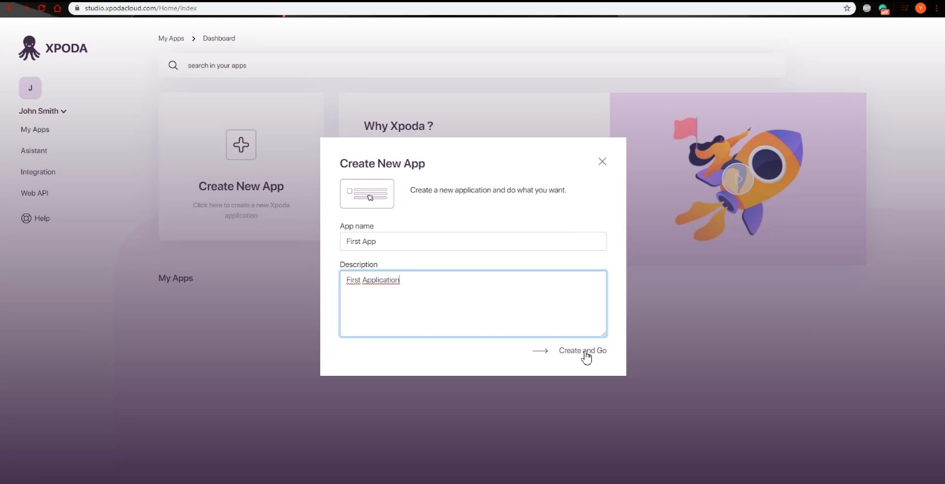The image size is (945, 484).
Task: Open the browser three-dot menu
Action: pos(937,8)
